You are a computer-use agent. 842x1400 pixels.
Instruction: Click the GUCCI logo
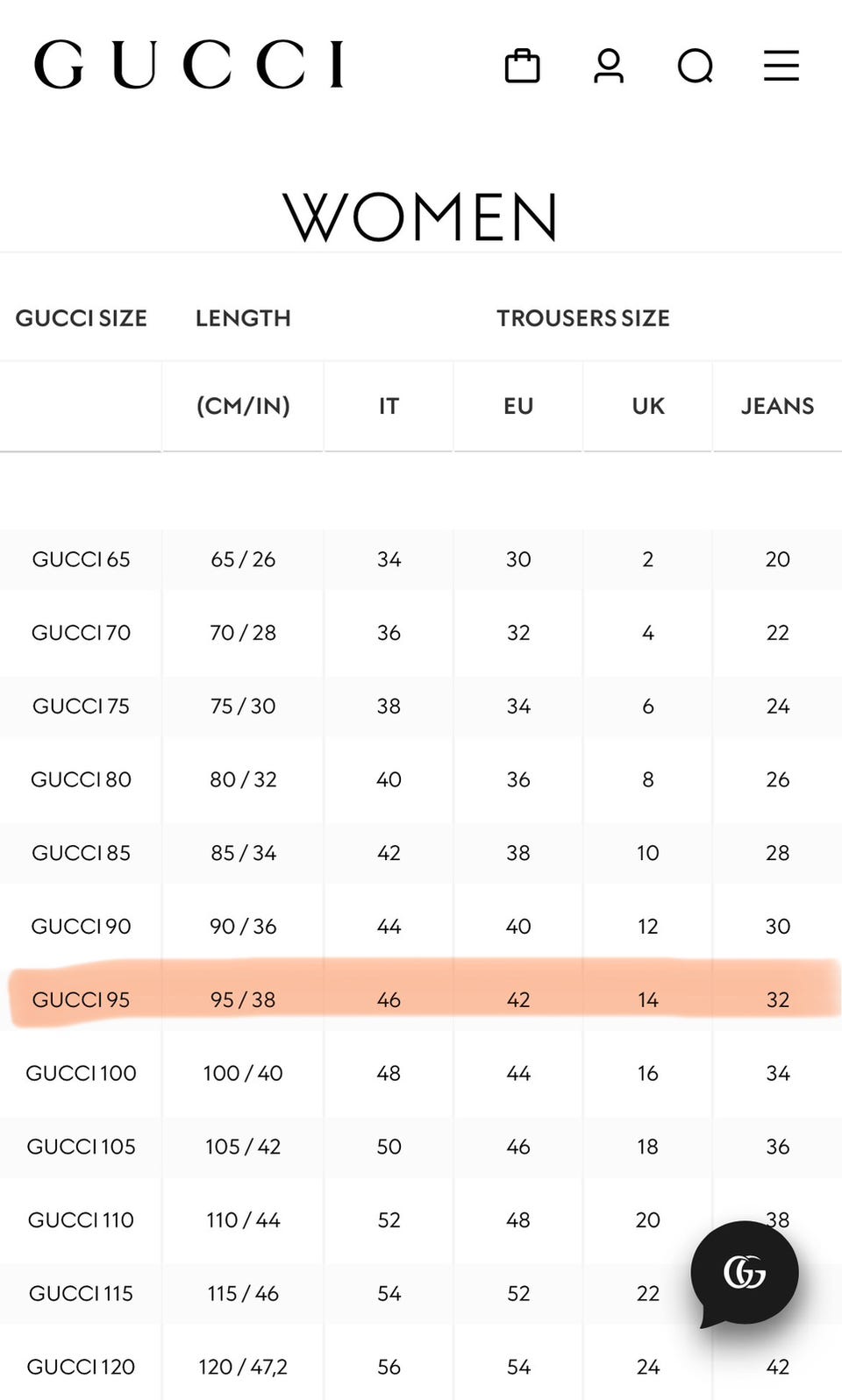[x=189, y=64]
